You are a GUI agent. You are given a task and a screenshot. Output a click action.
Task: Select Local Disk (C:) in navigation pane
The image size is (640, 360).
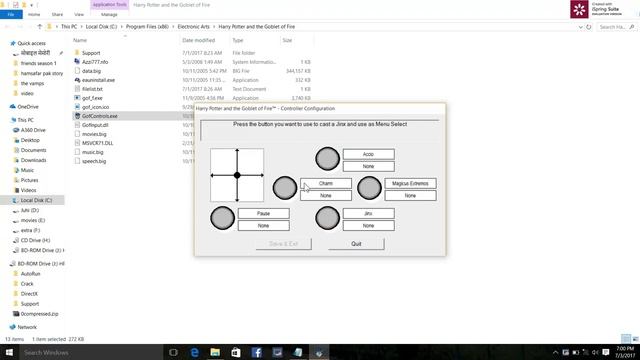click(x=36, y=200)
